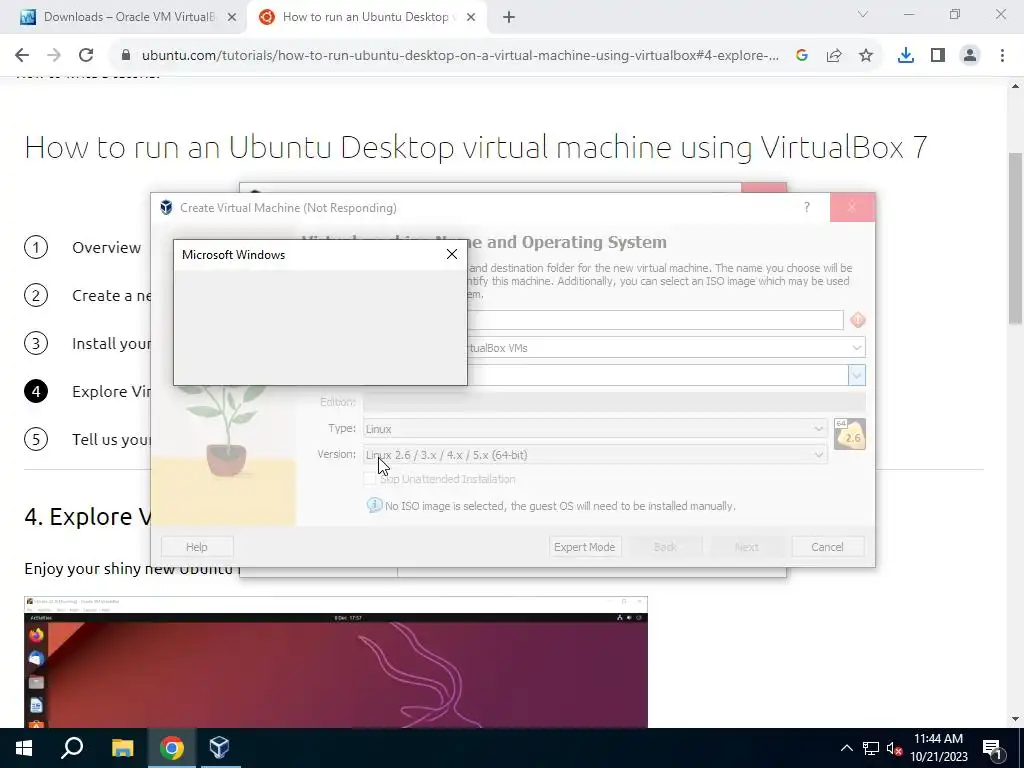The width and height of the screenshot is (1024, 768).
Task: Click the Chrome taskbar icon
Action: (x=172, y=748)
